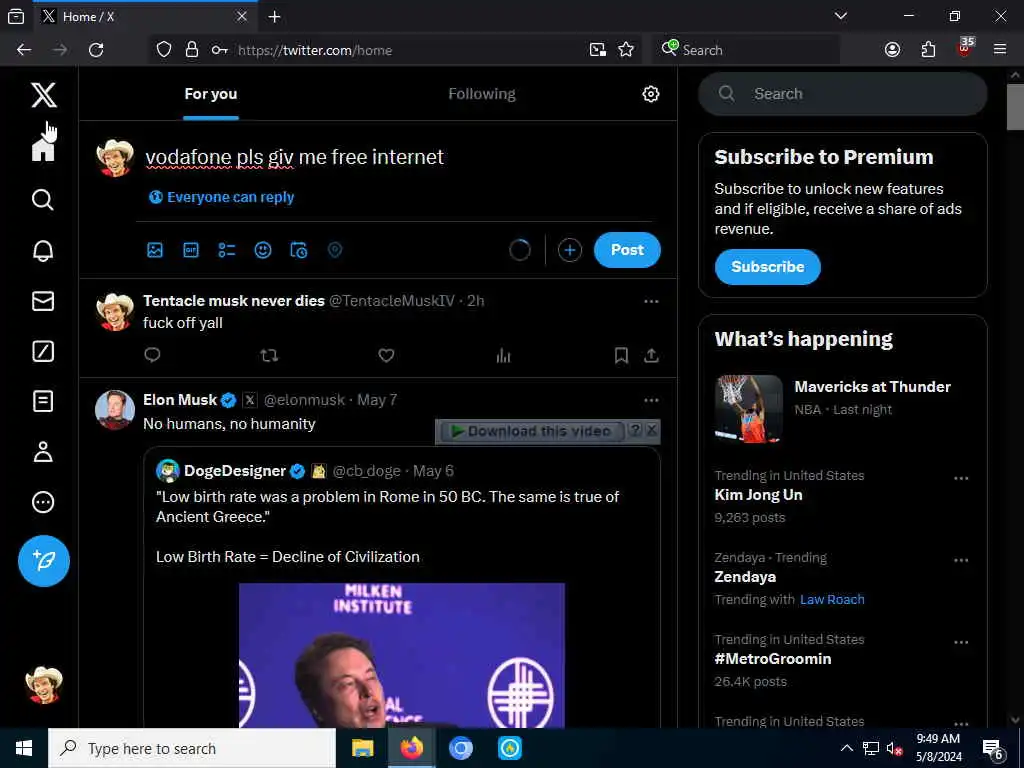Viewport: 1024px width, 768px height.
Task: Click the location tag icon in composer
Action: (x=334, y=250)
